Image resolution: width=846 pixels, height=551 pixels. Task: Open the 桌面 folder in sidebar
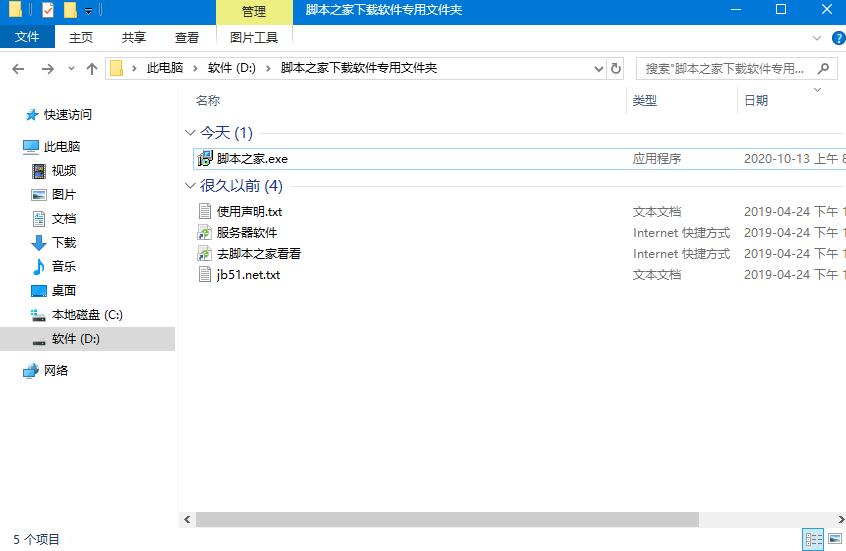pos(64,290)
